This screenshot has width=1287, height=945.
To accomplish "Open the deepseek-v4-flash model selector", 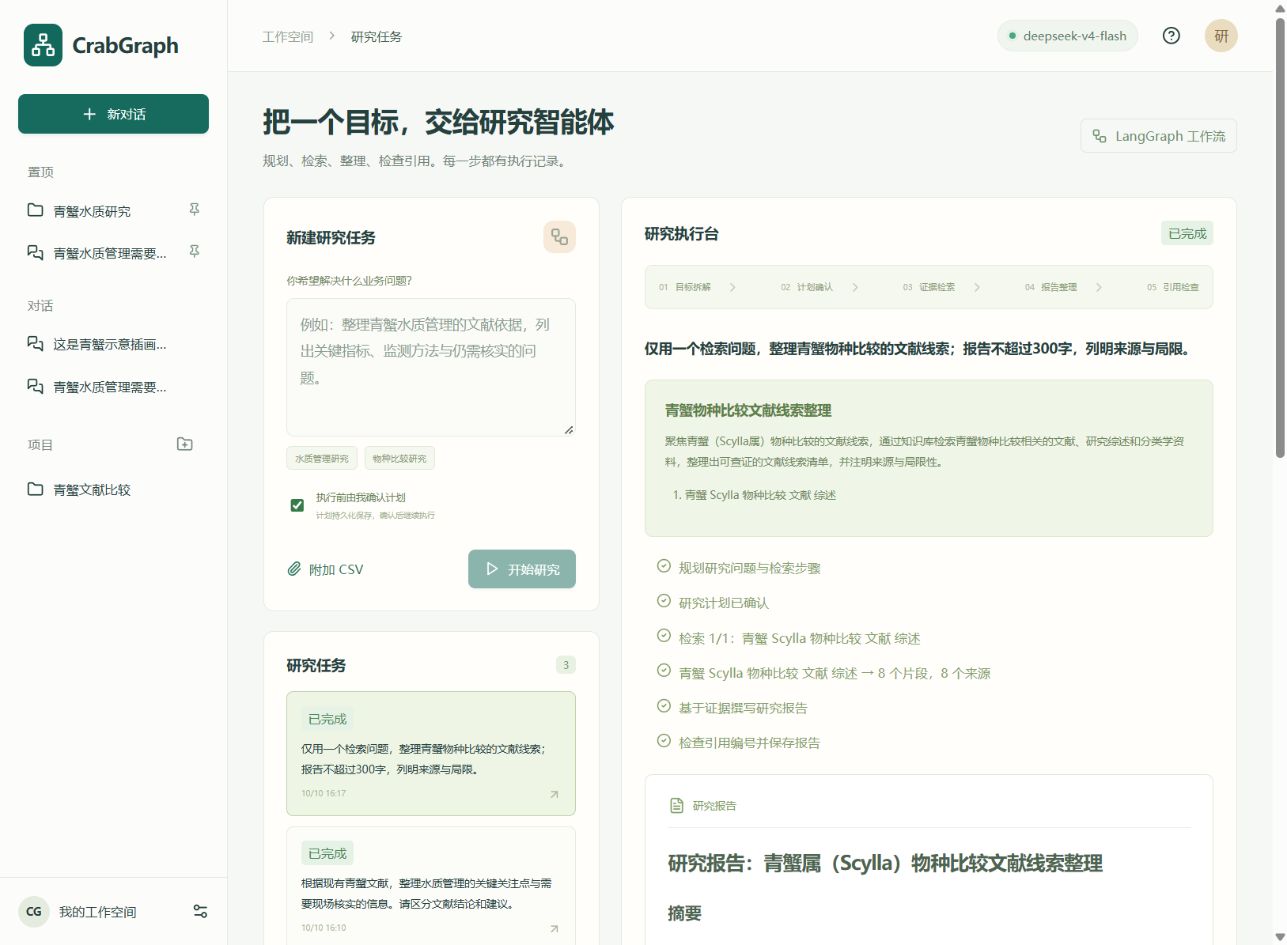I will [x=1067, y=36].
